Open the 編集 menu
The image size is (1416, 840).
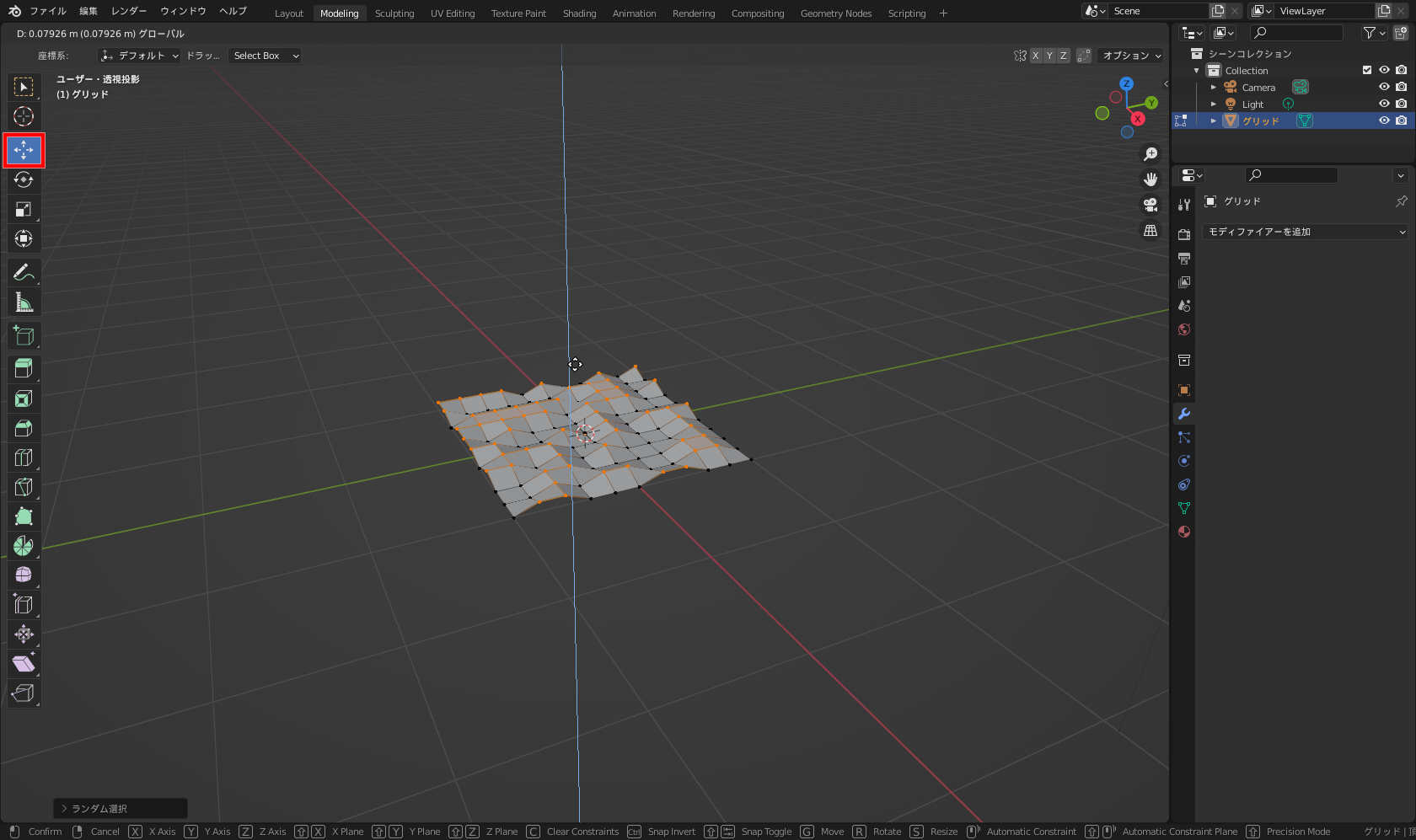(88, 11)
